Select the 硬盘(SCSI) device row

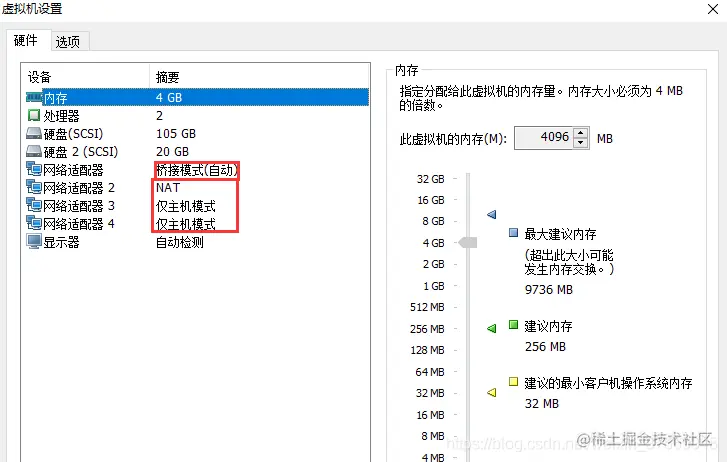coord(197,134)
